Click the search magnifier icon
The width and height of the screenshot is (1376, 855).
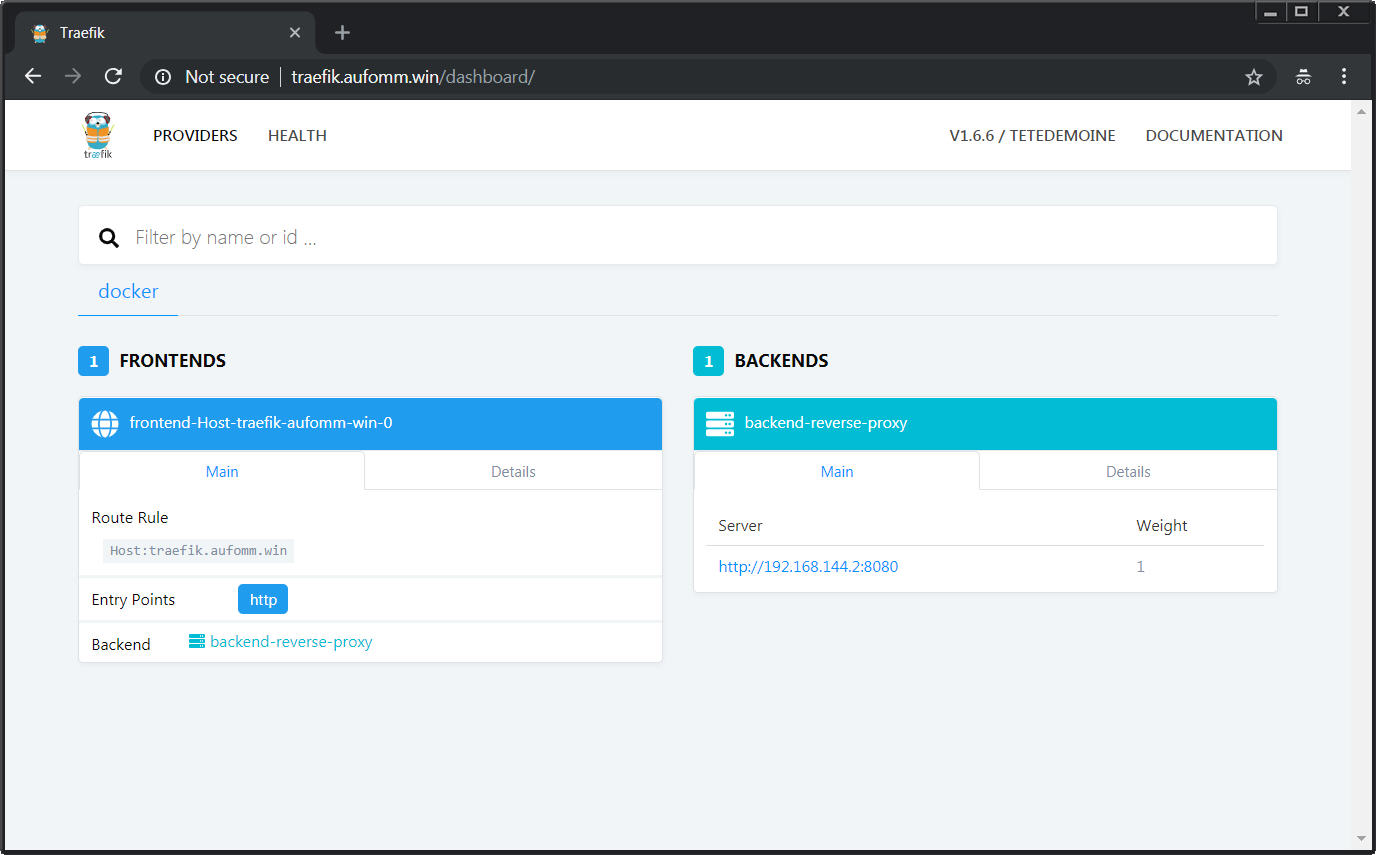tap(109, 237)
